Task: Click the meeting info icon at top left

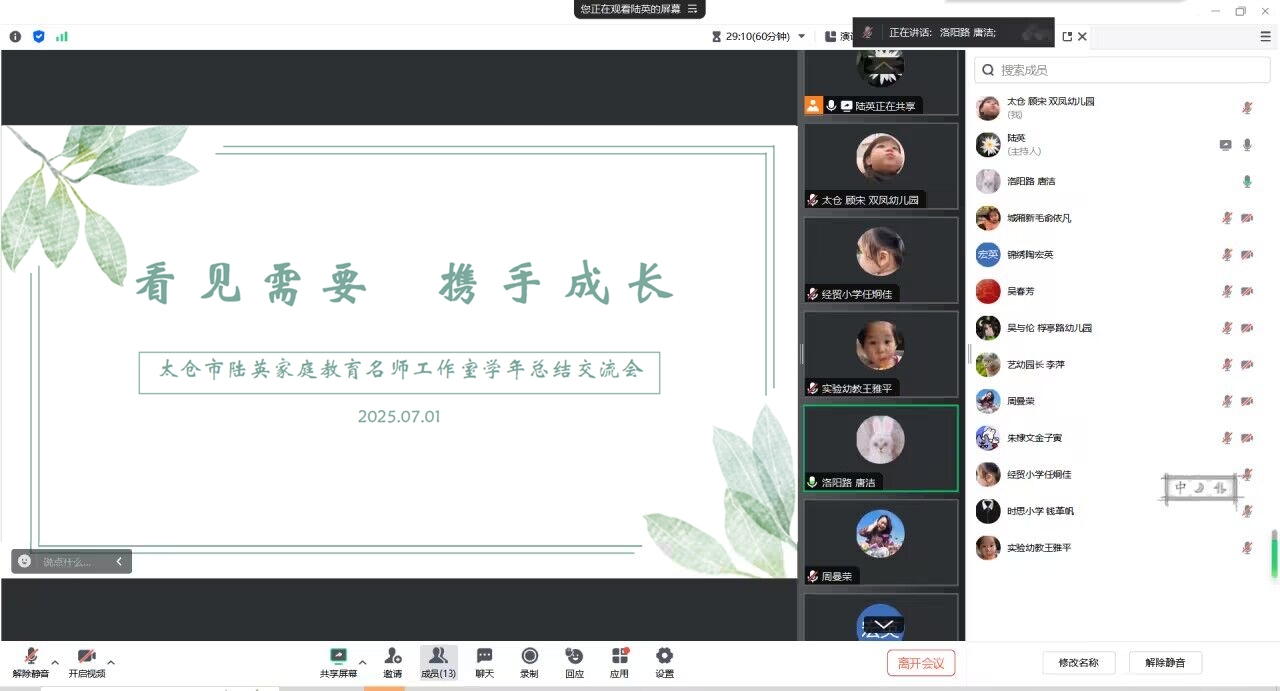Action: point(15,36)
